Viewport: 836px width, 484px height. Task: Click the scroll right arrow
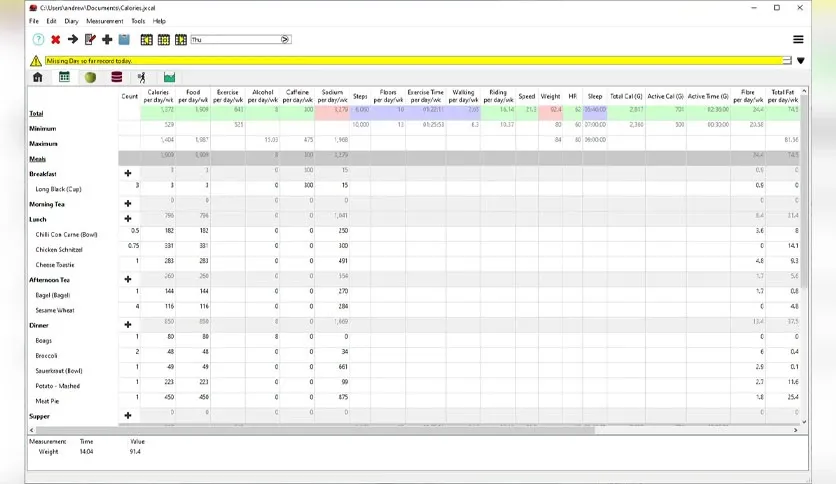pos(795,430)
